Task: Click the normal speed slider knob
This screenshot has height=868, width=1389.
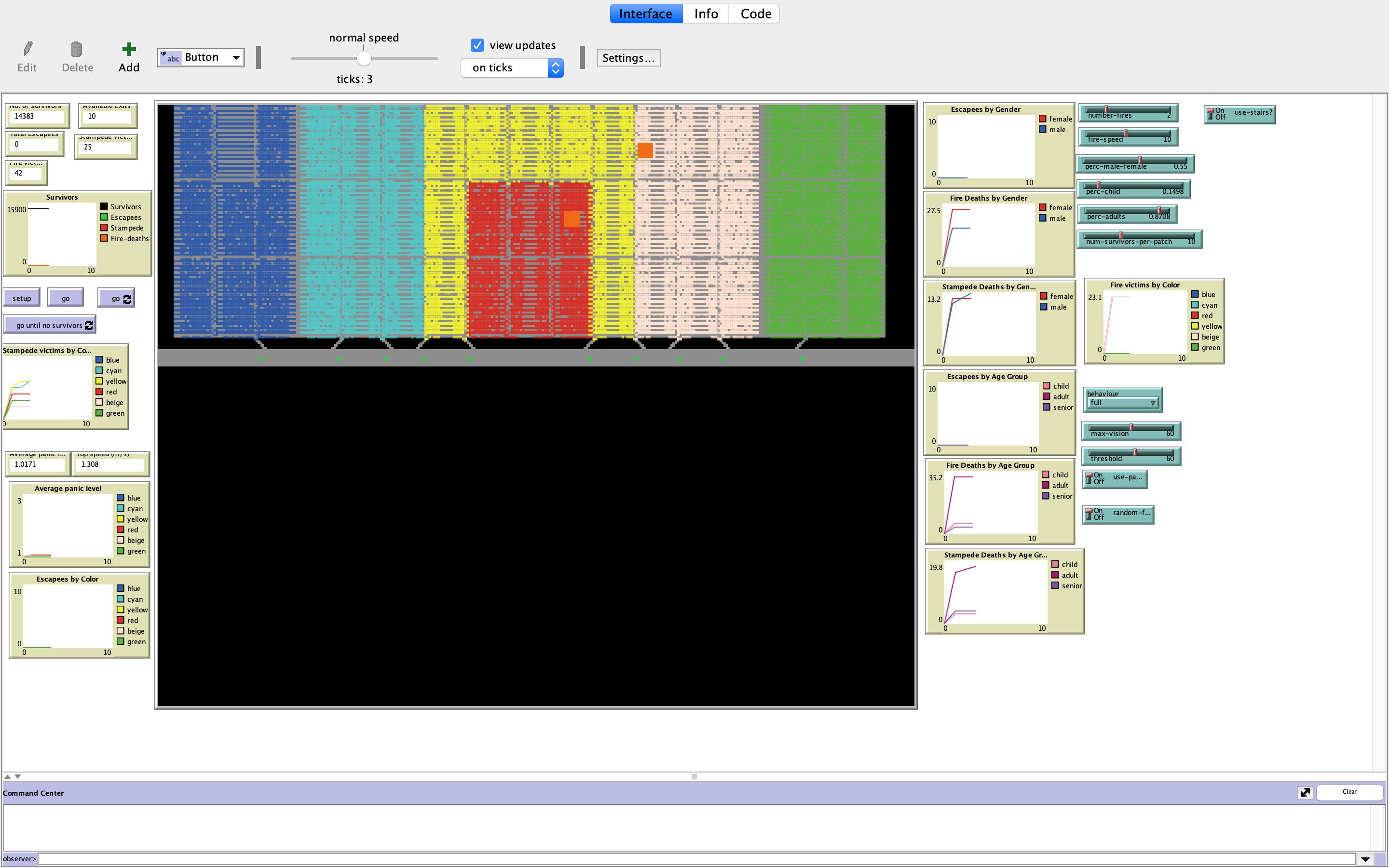Action: (x=364, y=58)
